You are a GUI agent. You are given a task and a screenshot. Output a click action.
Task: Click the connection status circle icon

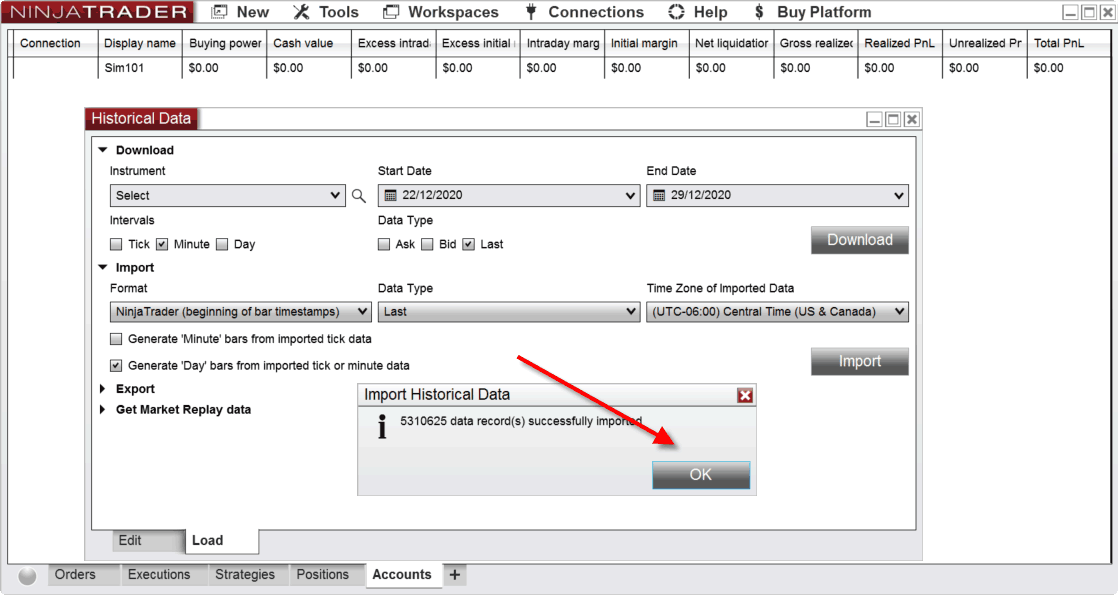(27, 576)
